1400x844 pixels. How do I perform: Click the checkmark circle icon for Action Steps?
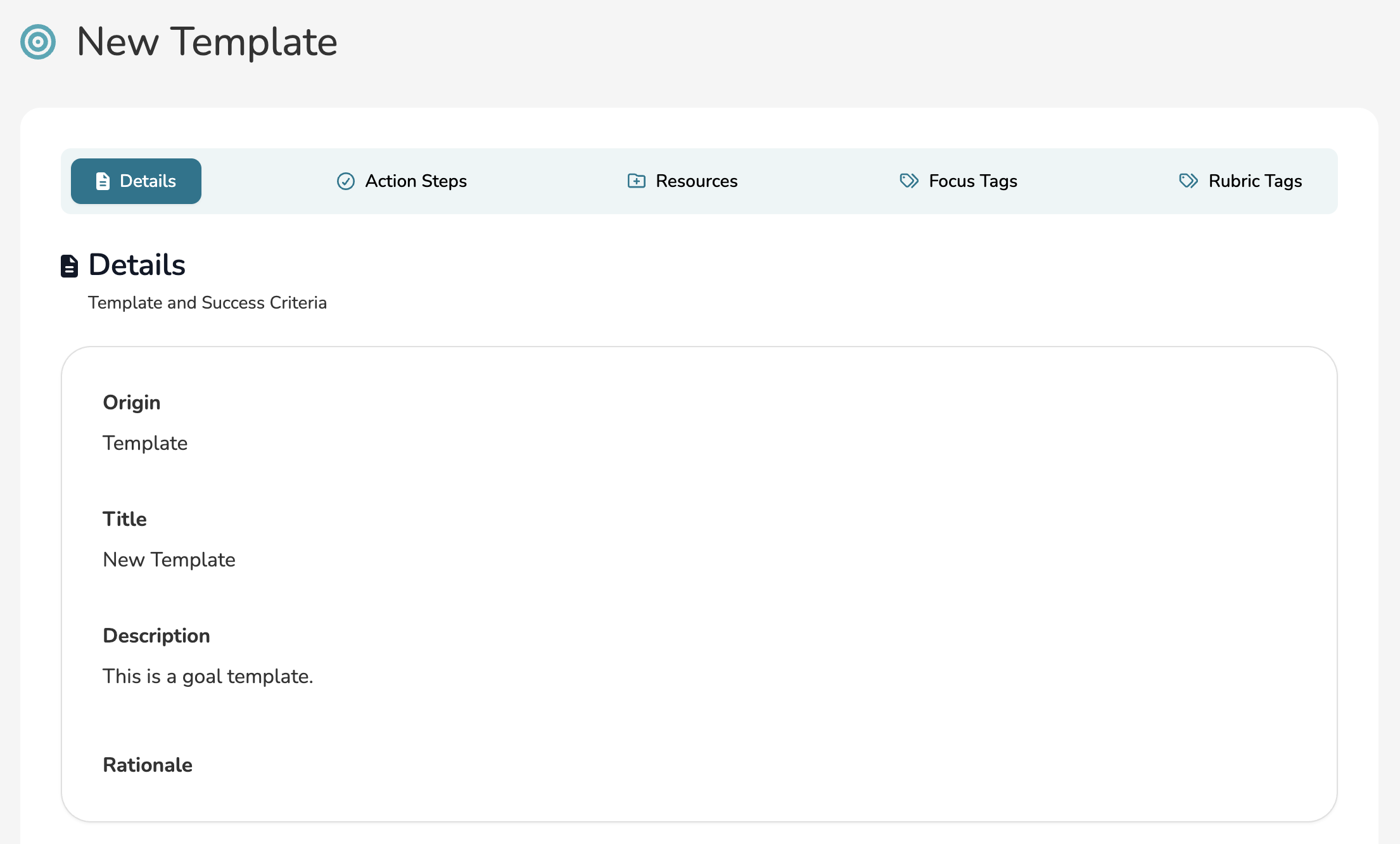345,181
